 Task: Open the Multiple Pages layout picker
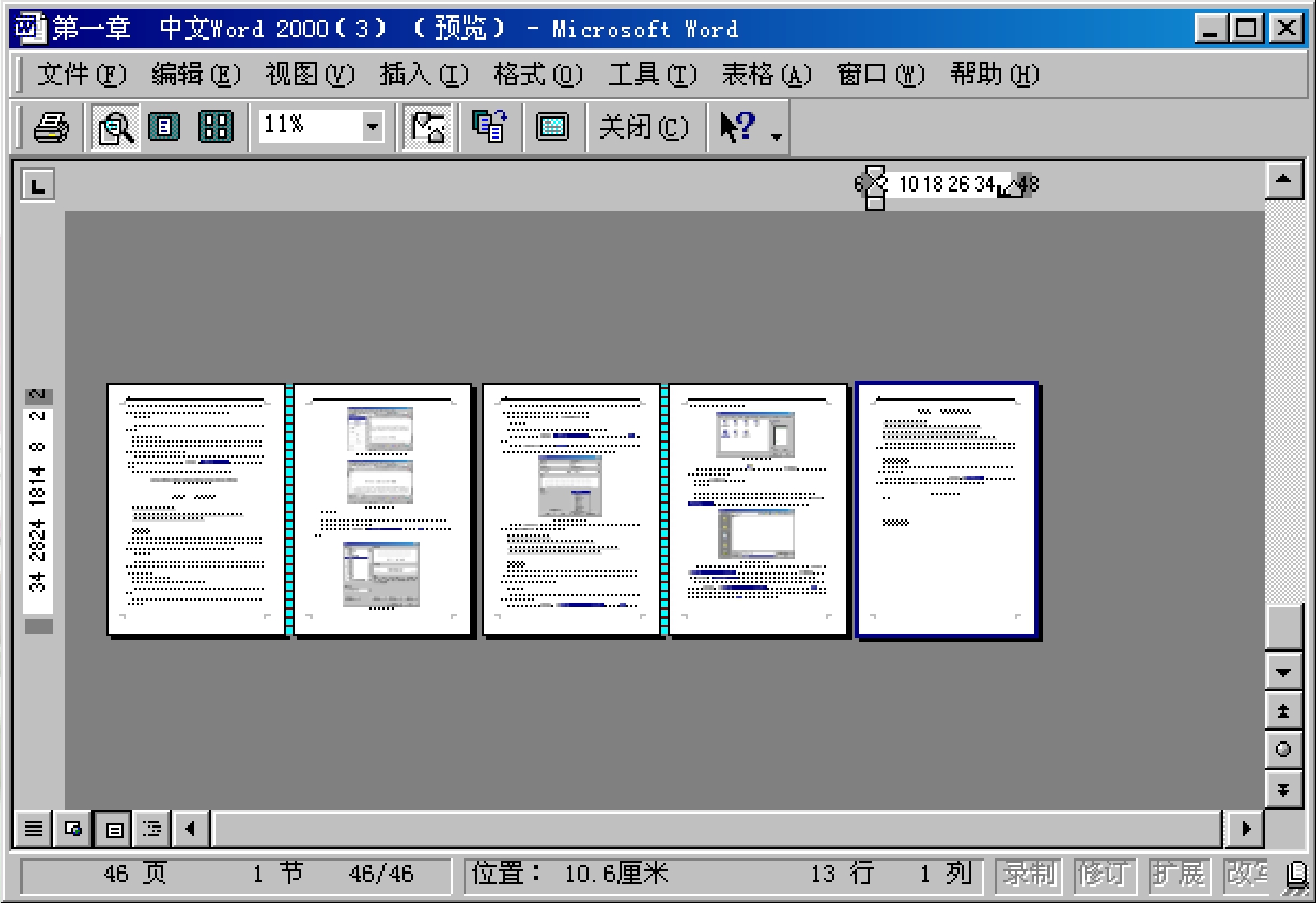(x=215, y=127)
